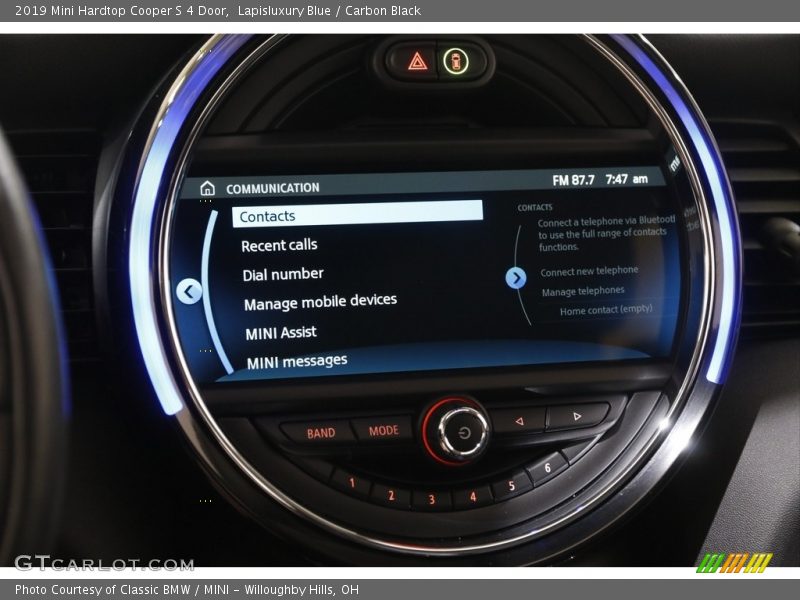Tap the right chevron arrow by Contacts panel
The image size is (800, 600).
tap(516, 278)
